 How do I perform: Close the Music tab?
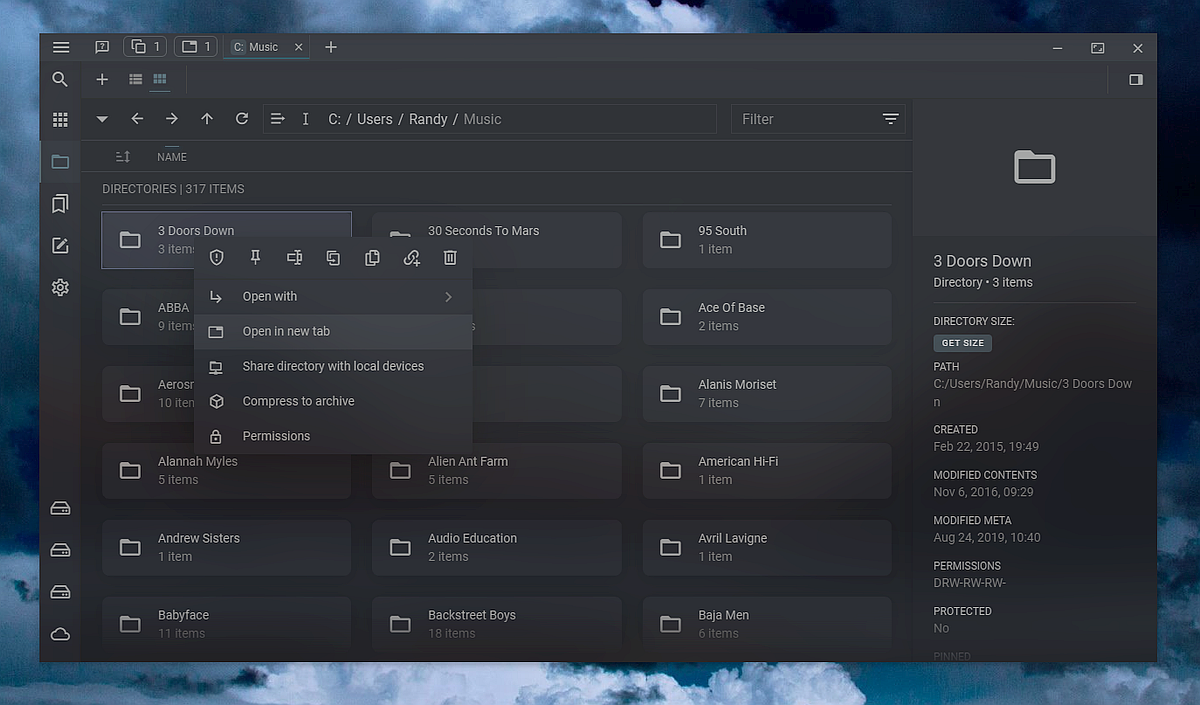[x=298, y=47]
